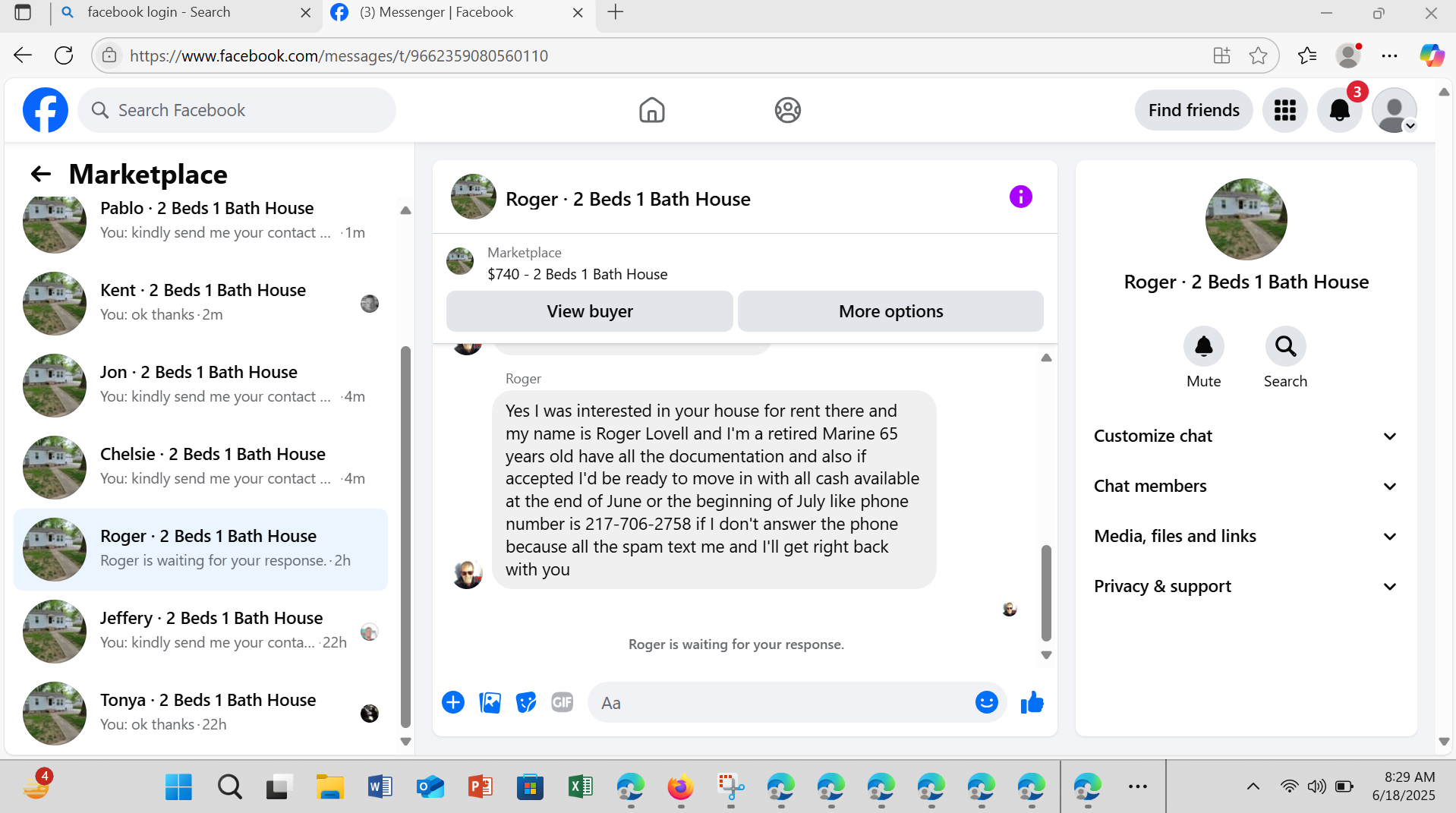Select Roger's conversation in the list
Viewport: 1456px width, 813px height.
(x=201, y=550)
